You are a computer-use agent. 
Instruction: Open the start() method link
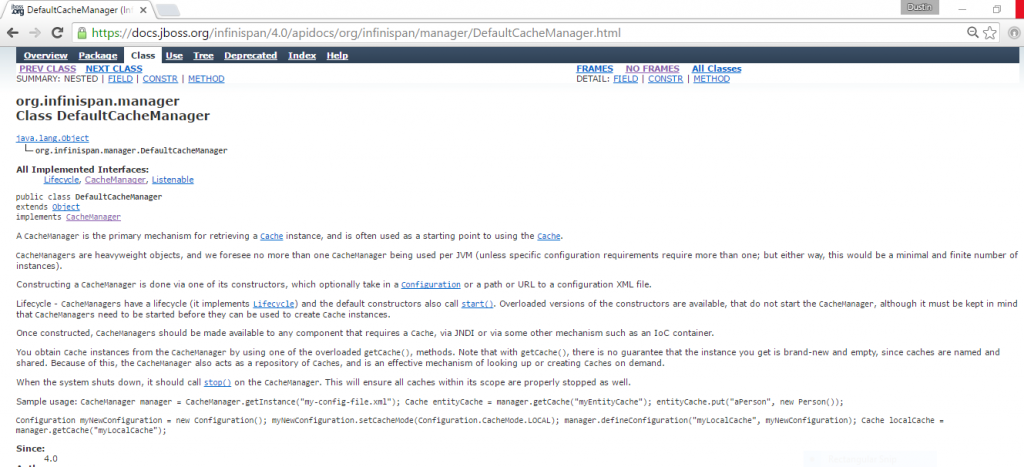click(x=477, y=304)
